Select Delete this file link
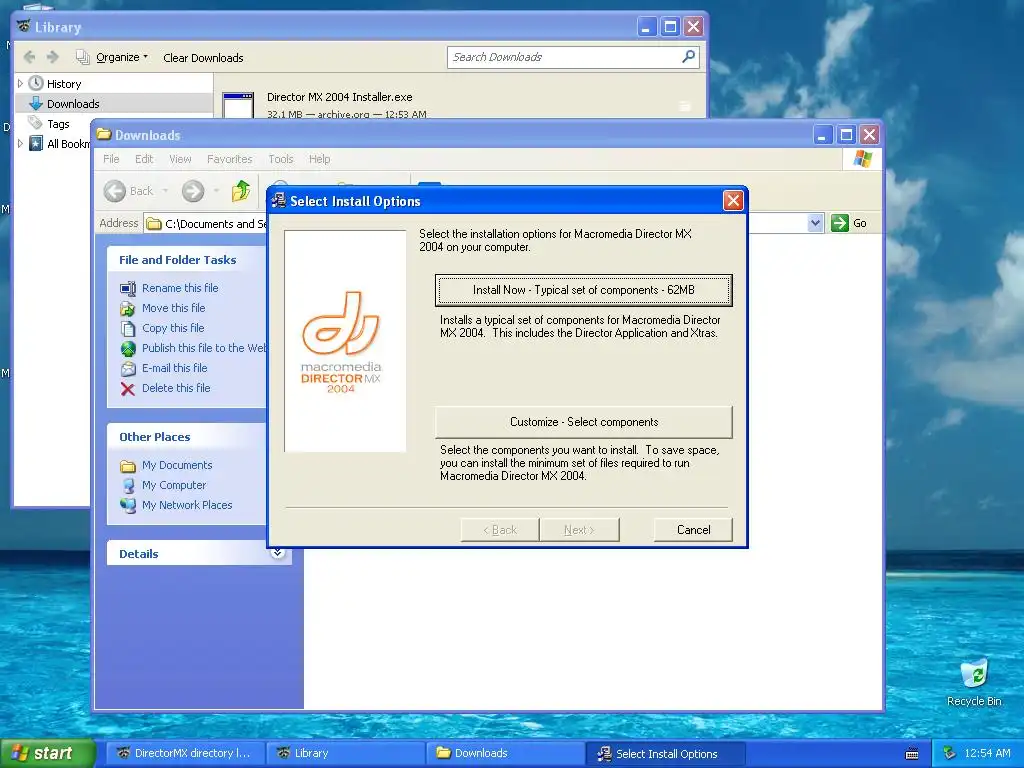This screenshot has height=768, width=1024. click(176, 388)
